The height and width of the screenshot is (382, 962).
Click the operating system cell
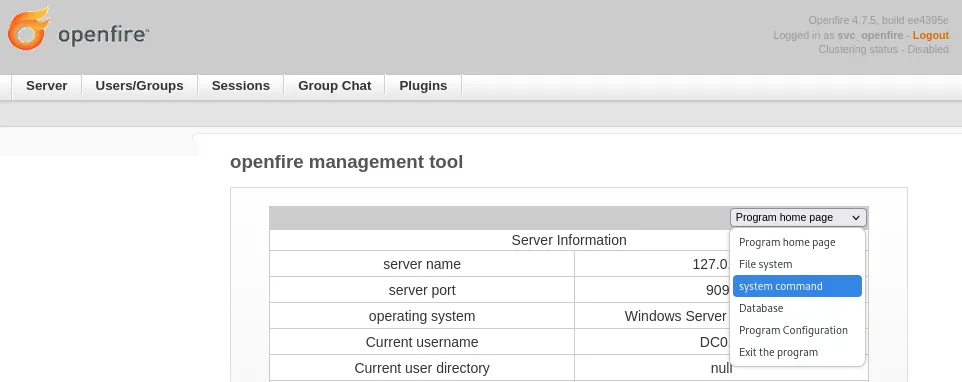pos(422,316)
